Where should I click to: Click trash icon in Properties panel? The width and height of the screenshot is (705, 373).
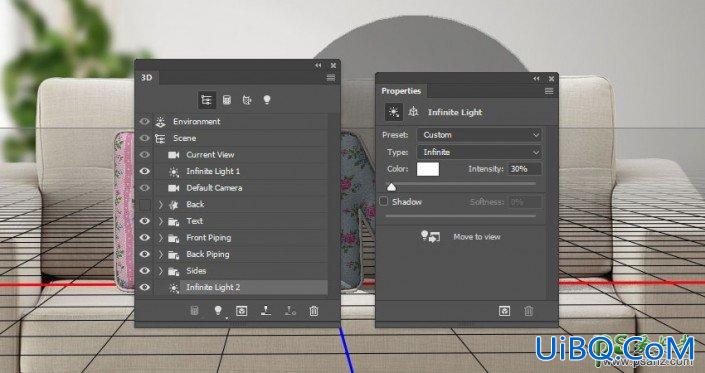529,311
